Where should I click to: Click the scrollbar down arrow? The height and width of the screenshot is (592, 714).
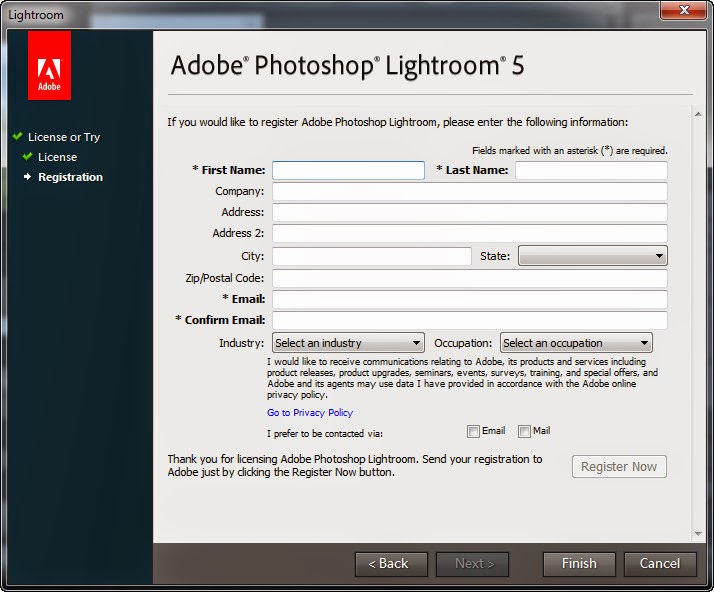click(x=698, y=533)
